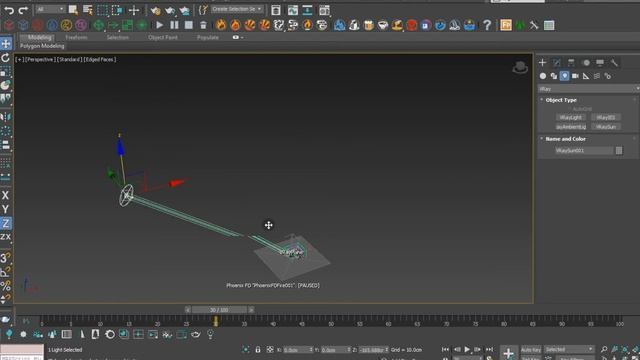640x360 pixels.
Task: Redo the last undone action
Action: point(23,10)
